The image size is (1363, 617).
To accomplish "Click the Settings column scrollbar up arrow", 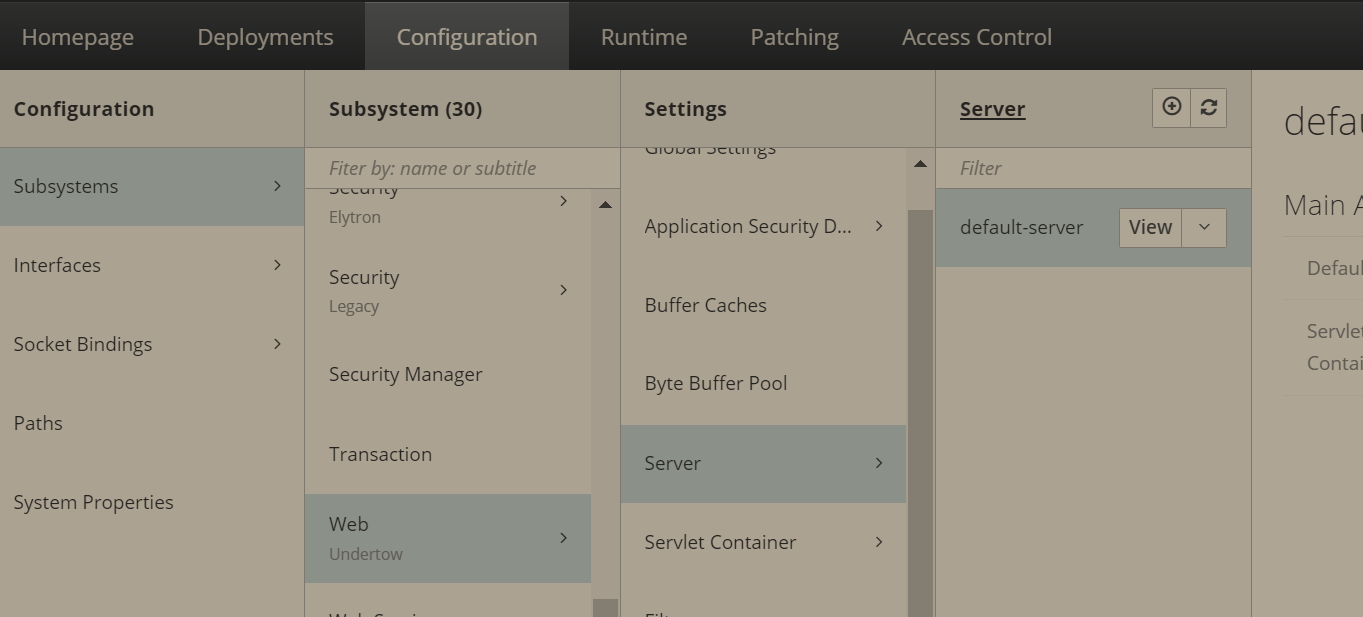I will tap(920, 164).
